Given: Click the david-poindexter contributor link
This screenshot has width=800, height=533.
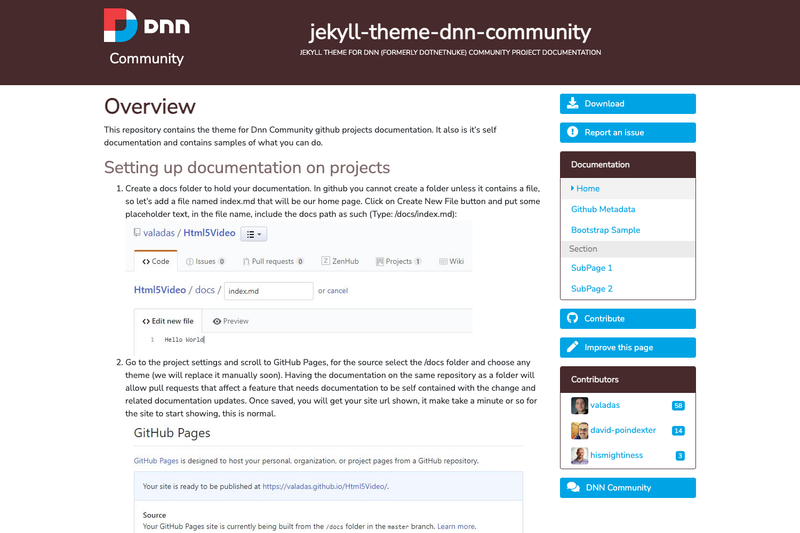Looking at the screenshot, I should click(623, 430).
